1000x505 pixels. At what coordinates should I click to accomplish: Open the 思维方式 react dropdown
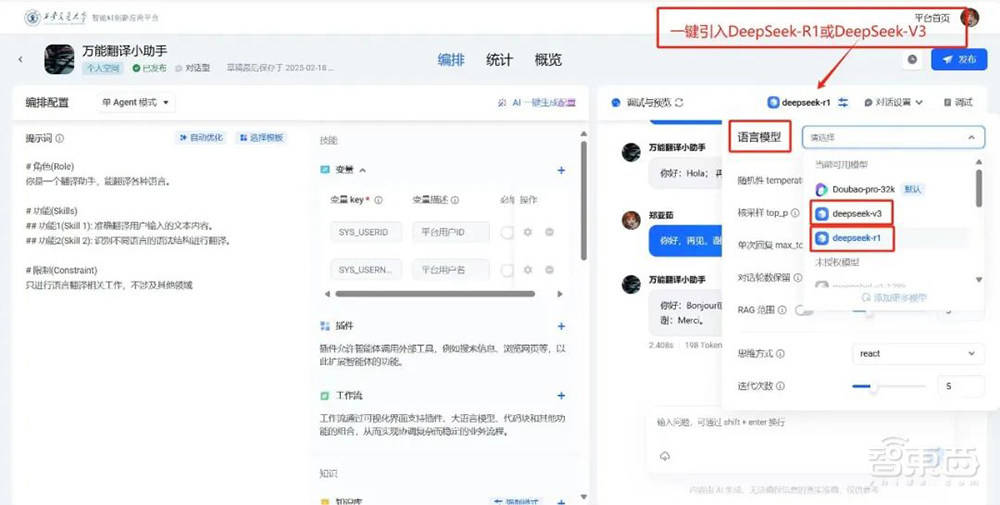[917, 353]
